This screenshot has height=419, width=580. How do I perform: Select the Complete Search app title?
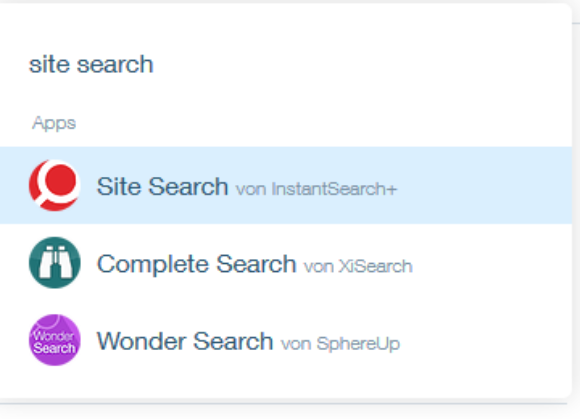coord(196,264)
